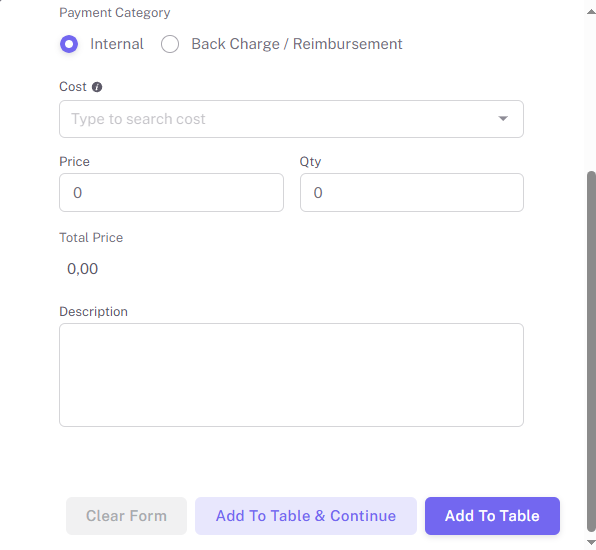Click the vertical scrollbar thumb

click(x=591, y=352)
